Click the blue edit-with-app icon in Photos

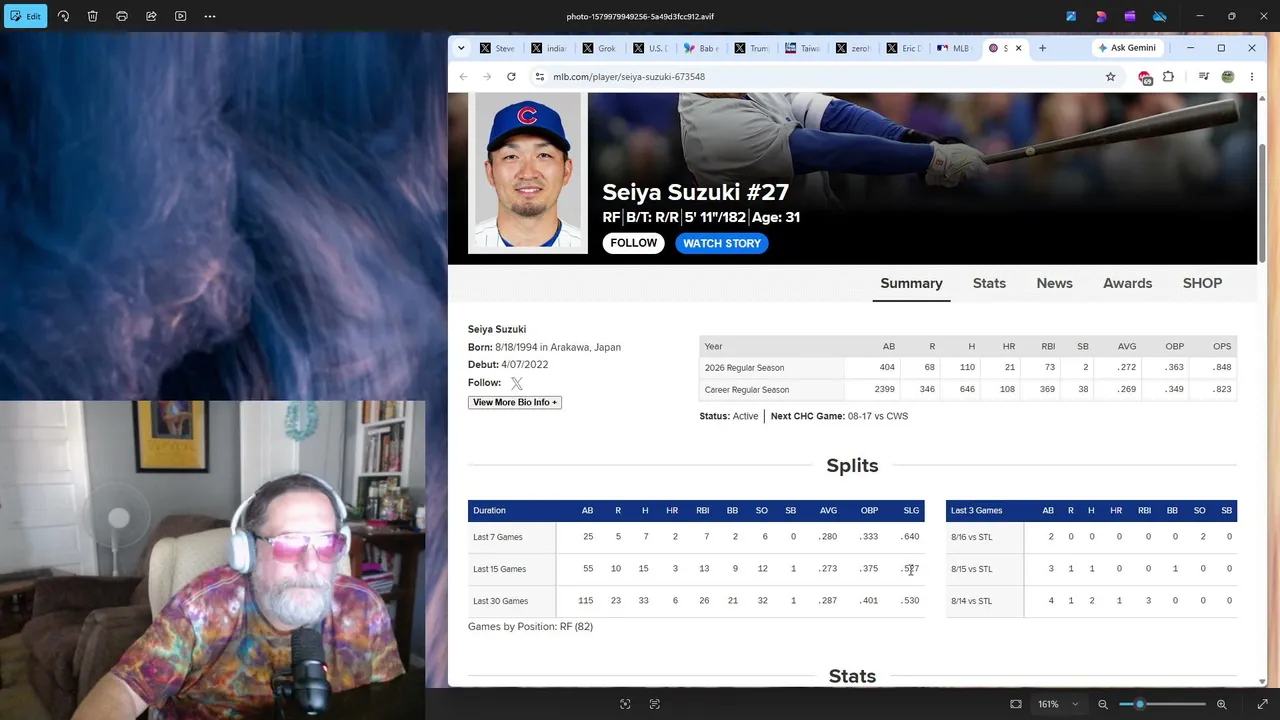[x=1071, y=16]
